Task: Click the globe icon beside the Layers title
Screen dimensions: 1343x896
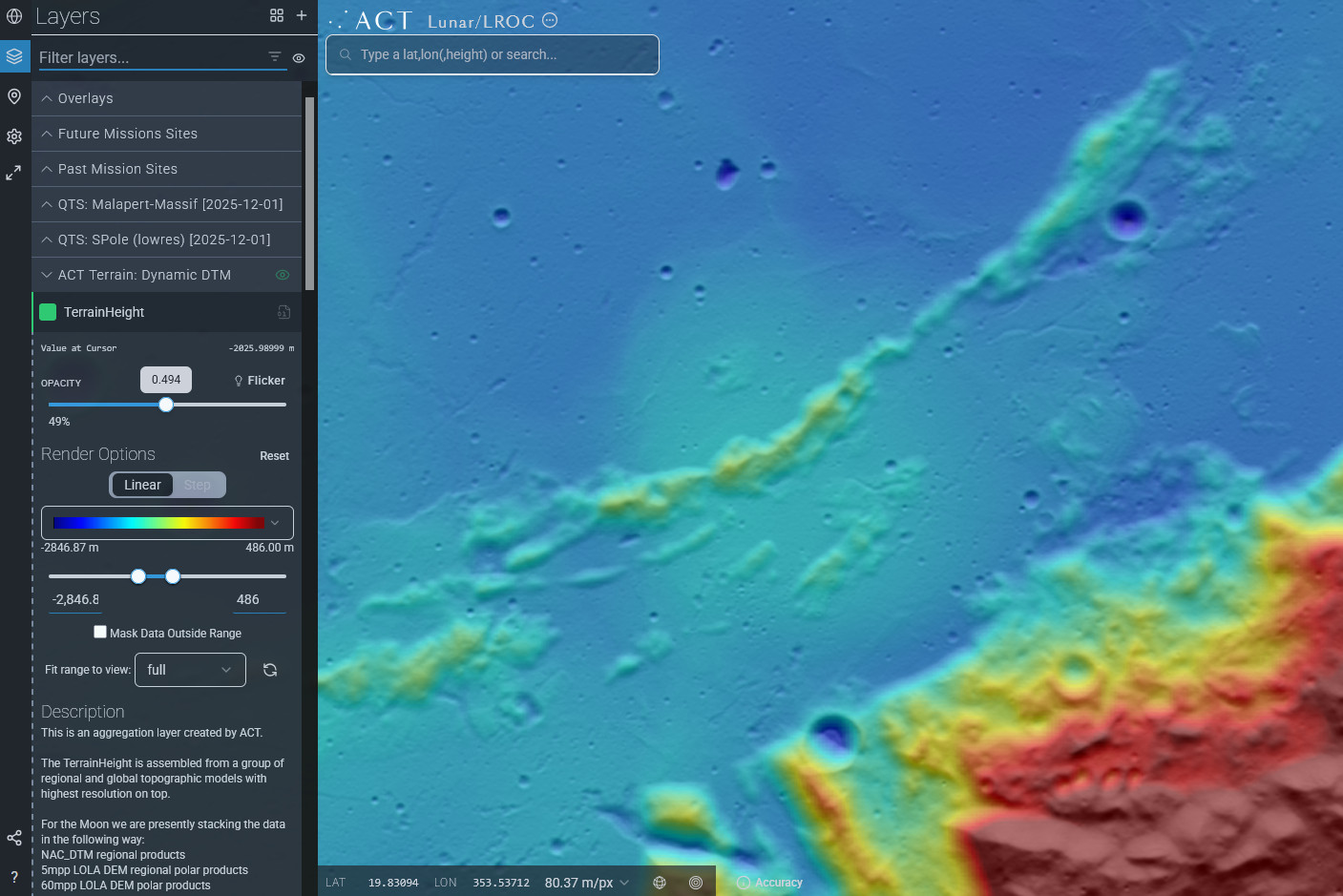Action: [14, 16]
